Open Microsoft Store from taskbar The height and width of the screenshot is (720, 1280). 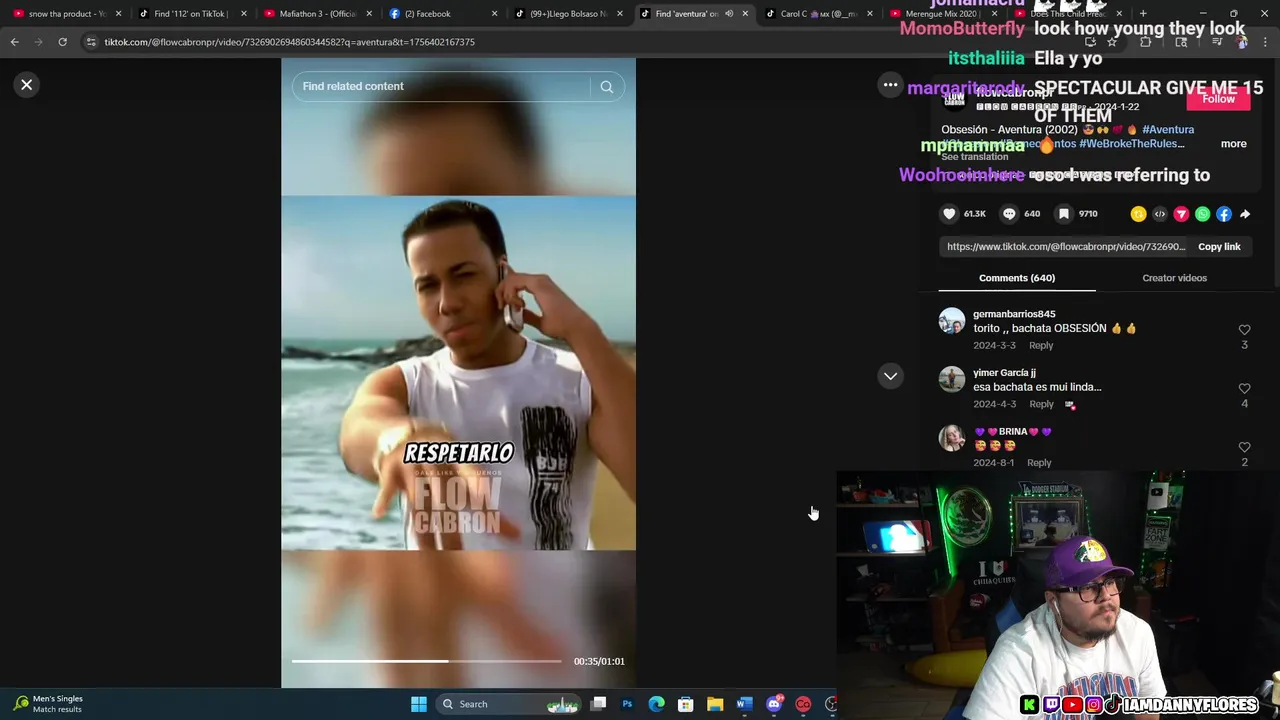click(x=686, y=704)
